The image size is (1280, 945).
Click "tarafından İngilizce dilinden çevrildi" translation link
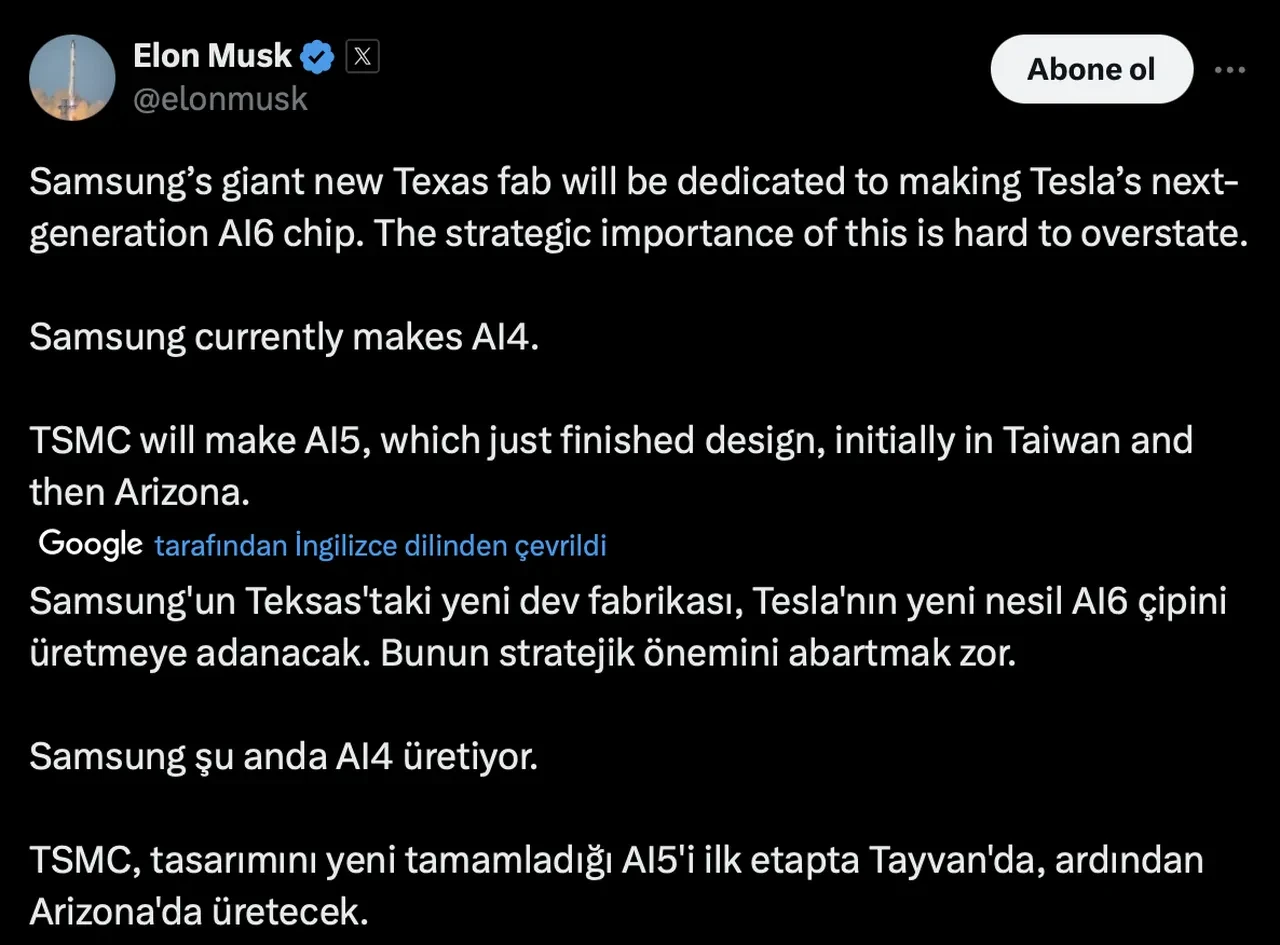pos(380,545)
